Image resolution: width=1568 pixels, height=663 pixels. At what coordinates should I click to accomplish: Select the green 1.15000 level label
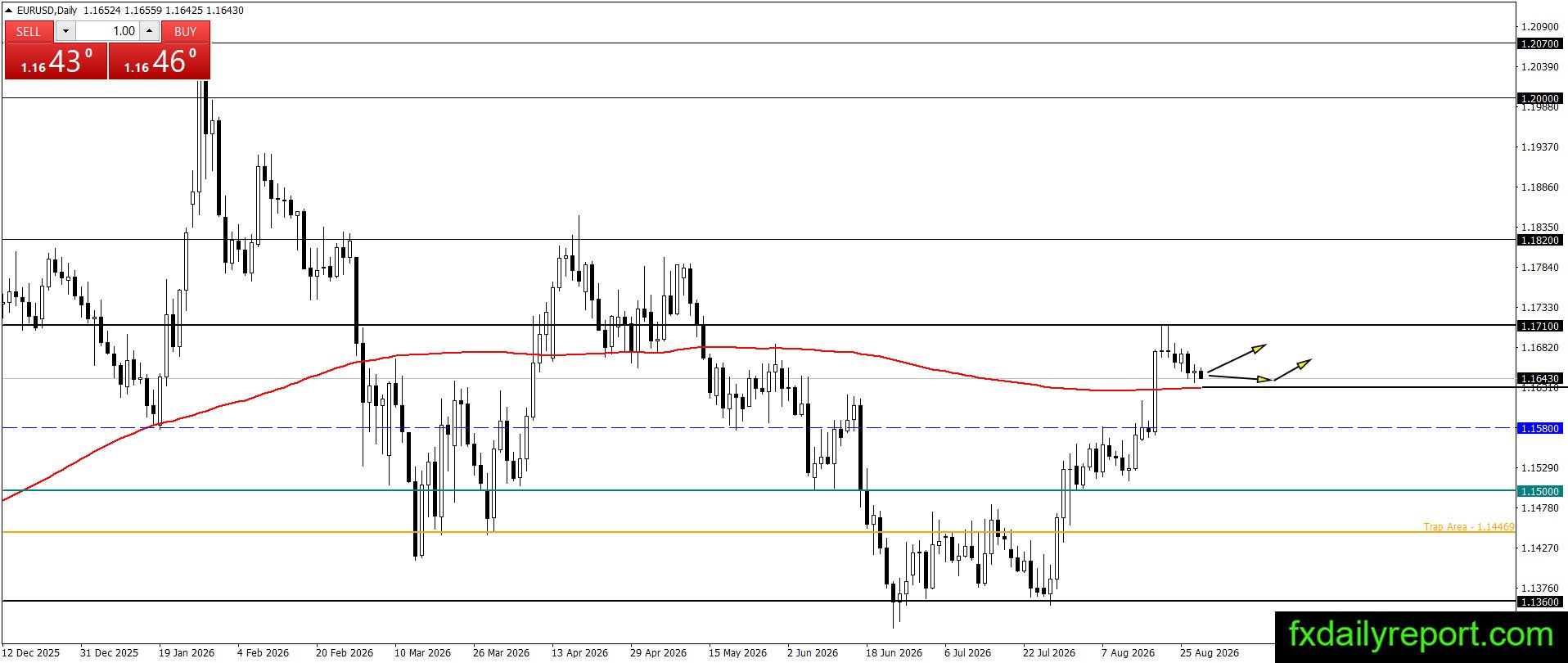[x=1539, y=491]
